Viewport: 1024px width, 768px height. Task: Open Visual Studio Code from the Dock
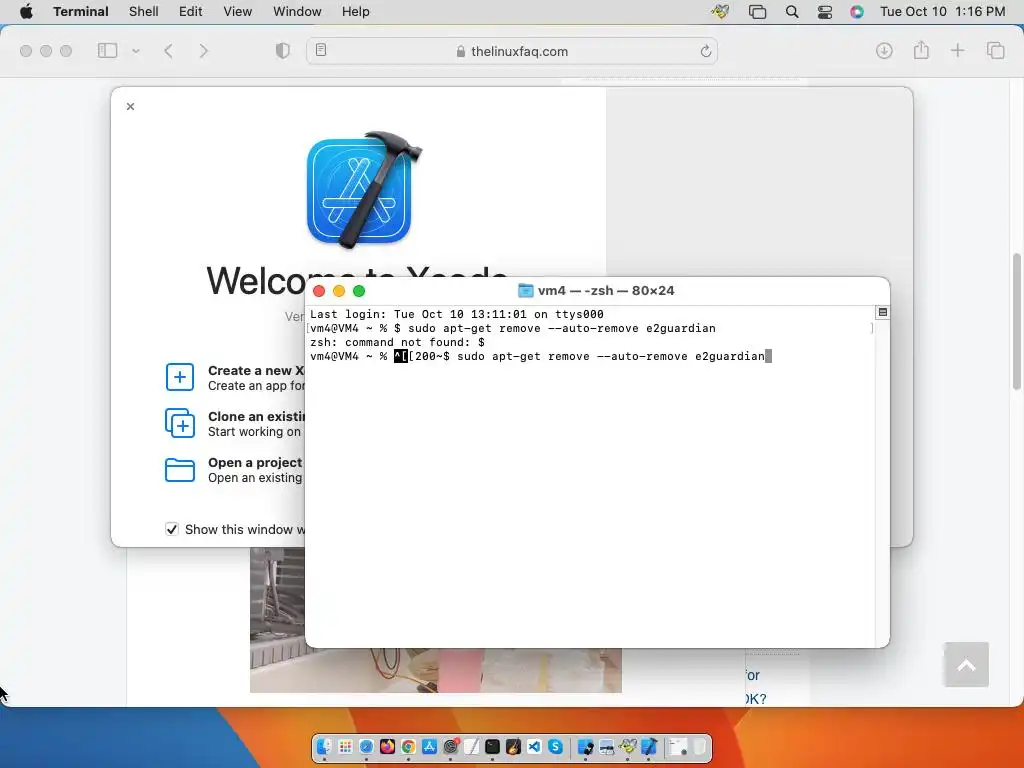click(x=534, y=746)
